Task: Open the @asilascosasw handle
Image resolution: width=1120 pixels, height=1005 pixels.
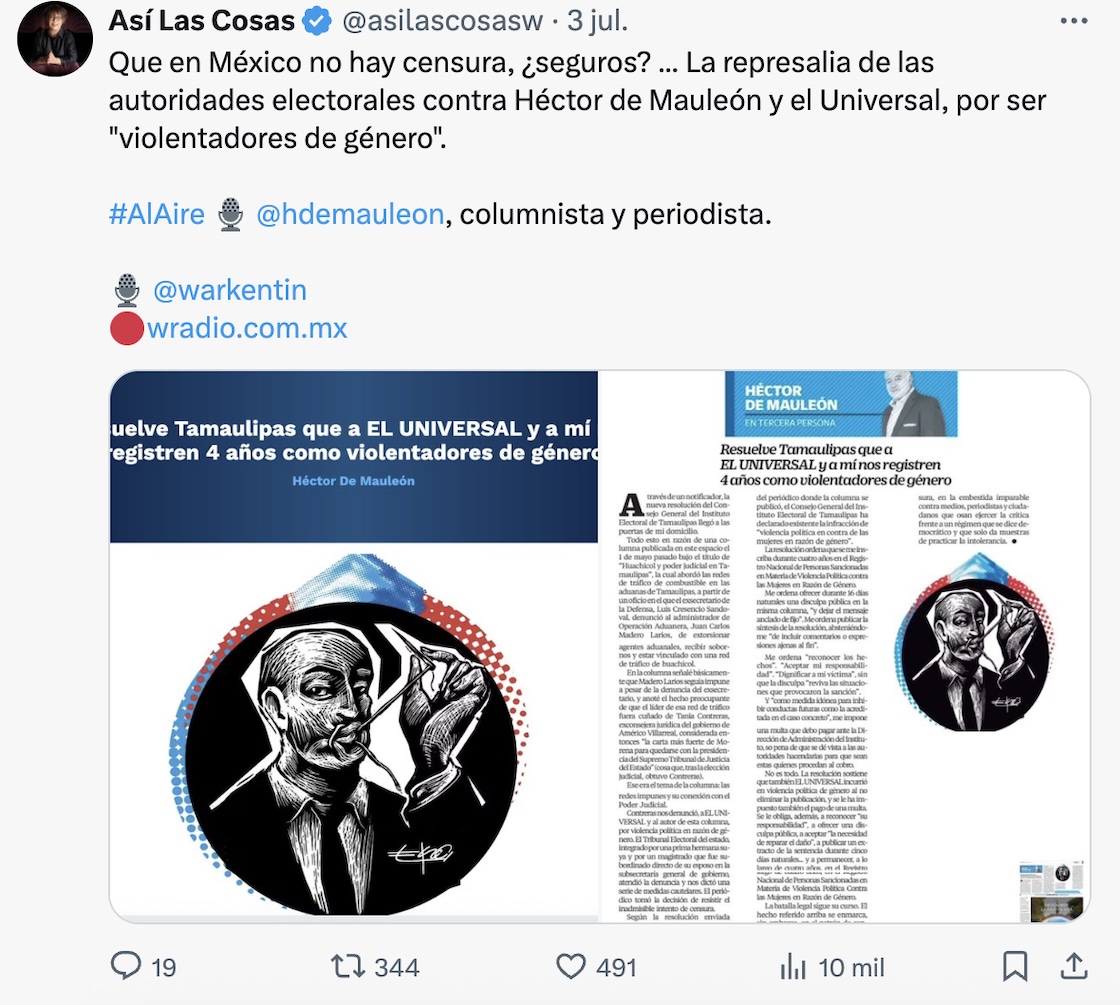Action: click(443, 21)
